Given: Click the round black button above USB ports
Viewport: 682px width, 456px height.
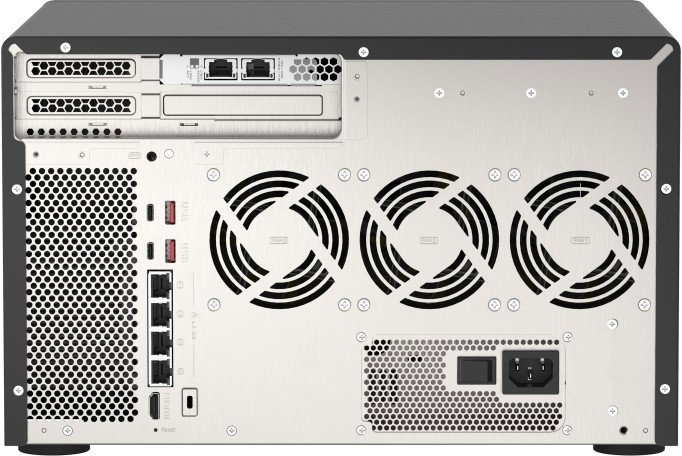Looking at the screenshot, I should 151,156.
